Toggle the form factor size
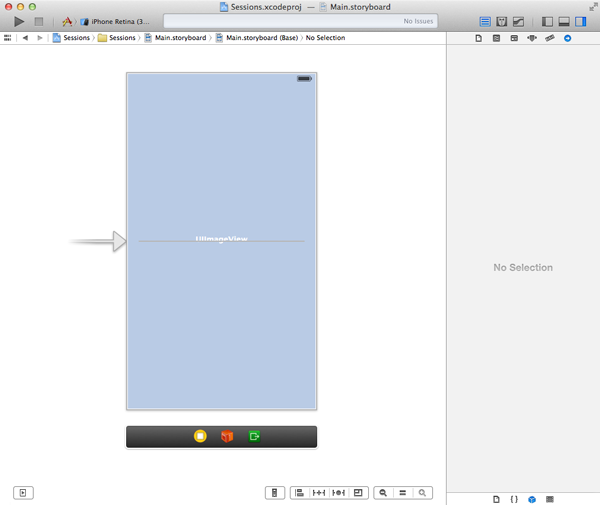This screenshot has height=505, width=600. pyautogui.click(x=275, y=493)
